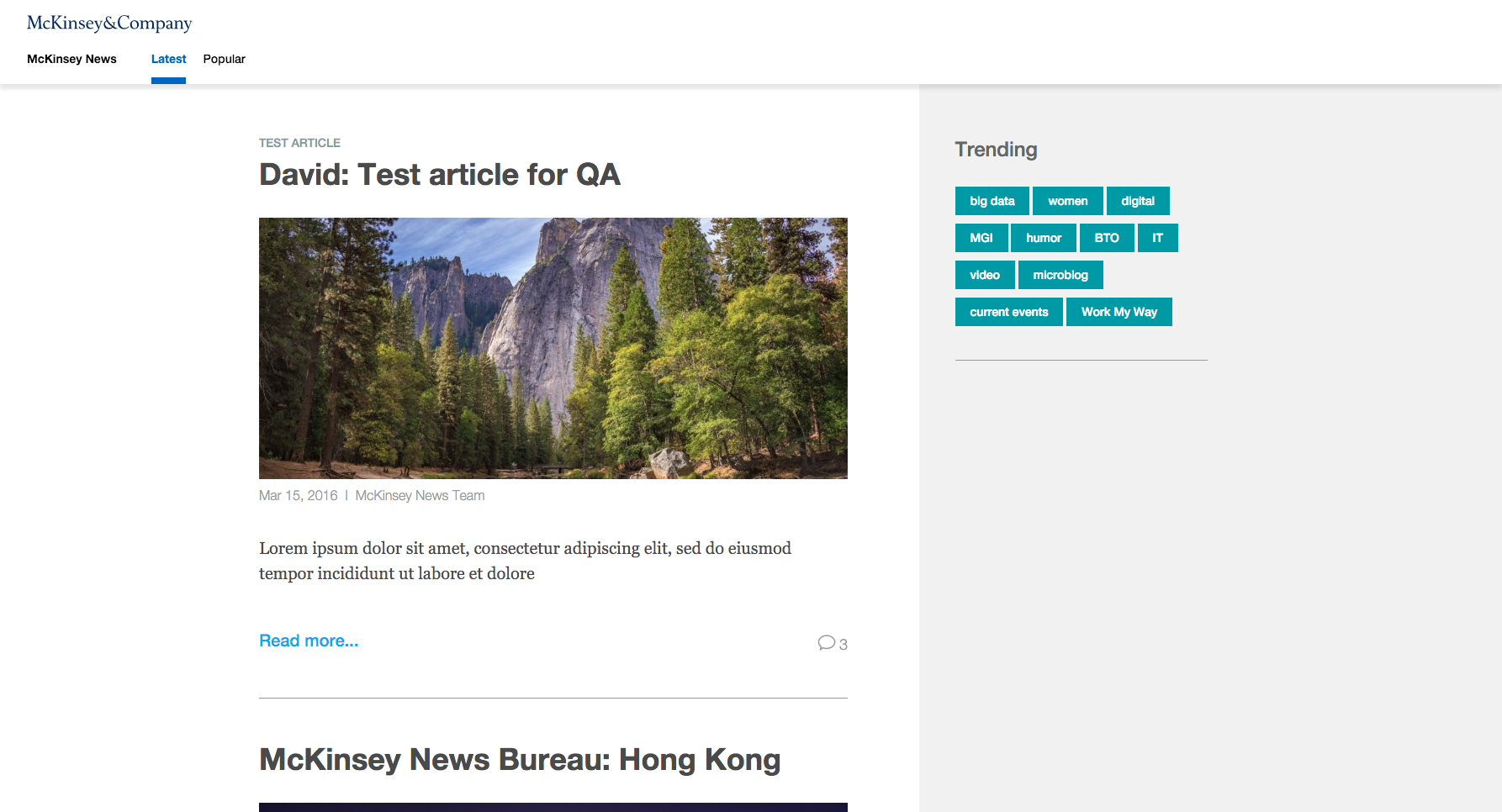Click the Lorem ipsum article excerpt
The width and height of the screenshot is (1502, 812).
(525, 561)
